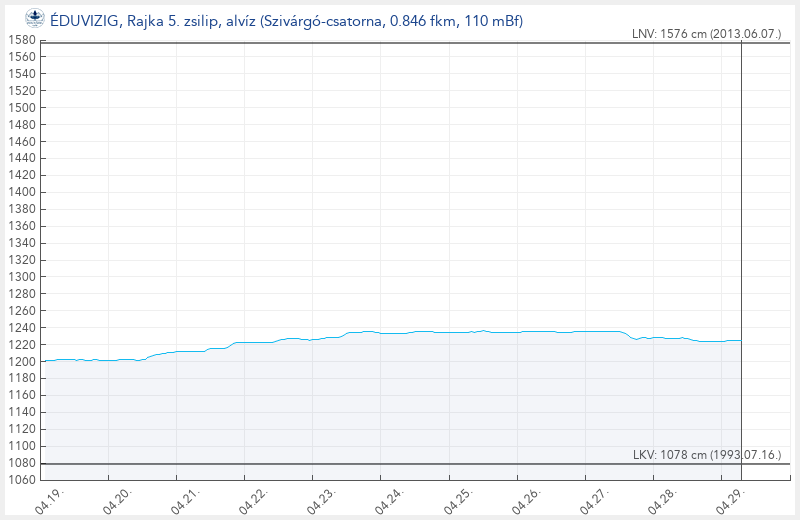Select the 04.19. date on the x-axis
Viewport: 800px width, 520px height.
pos(49,499)
